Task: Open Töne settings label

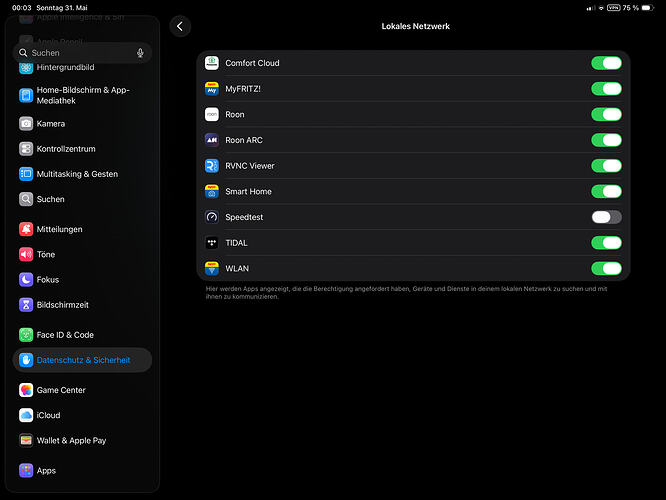Action: tap(46, 254)
